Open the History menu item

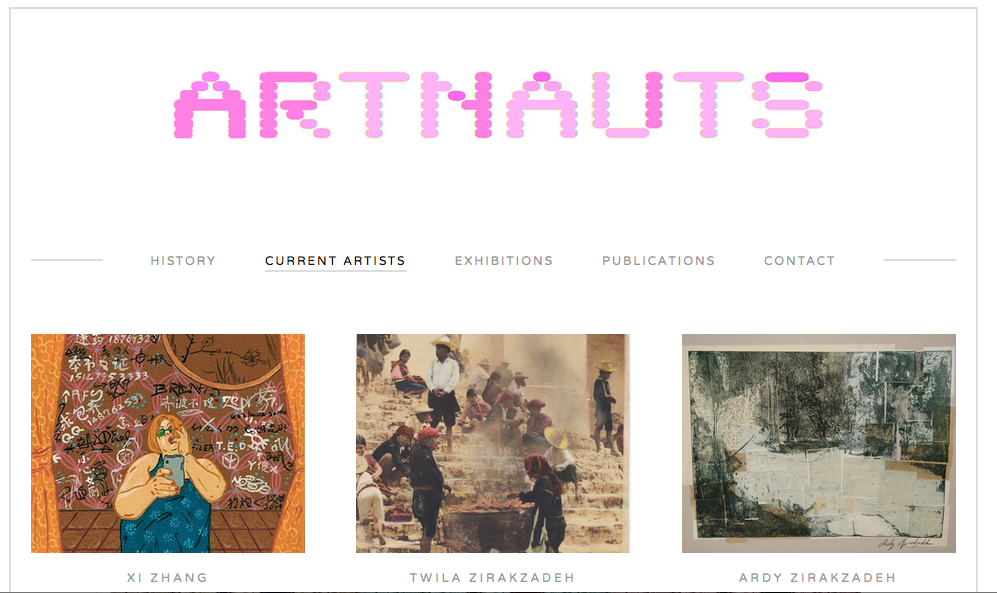coord(183,261)
